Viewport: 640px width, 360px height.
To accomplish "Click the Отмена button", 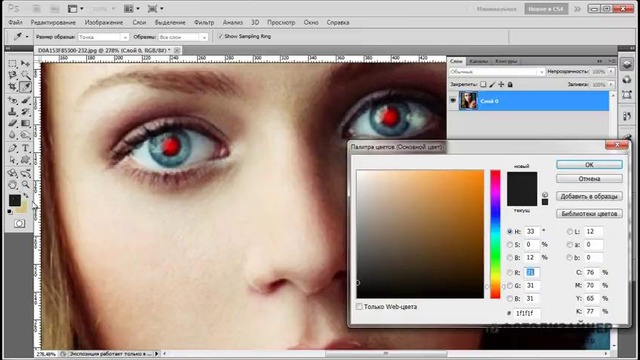I will pos(589,179).
